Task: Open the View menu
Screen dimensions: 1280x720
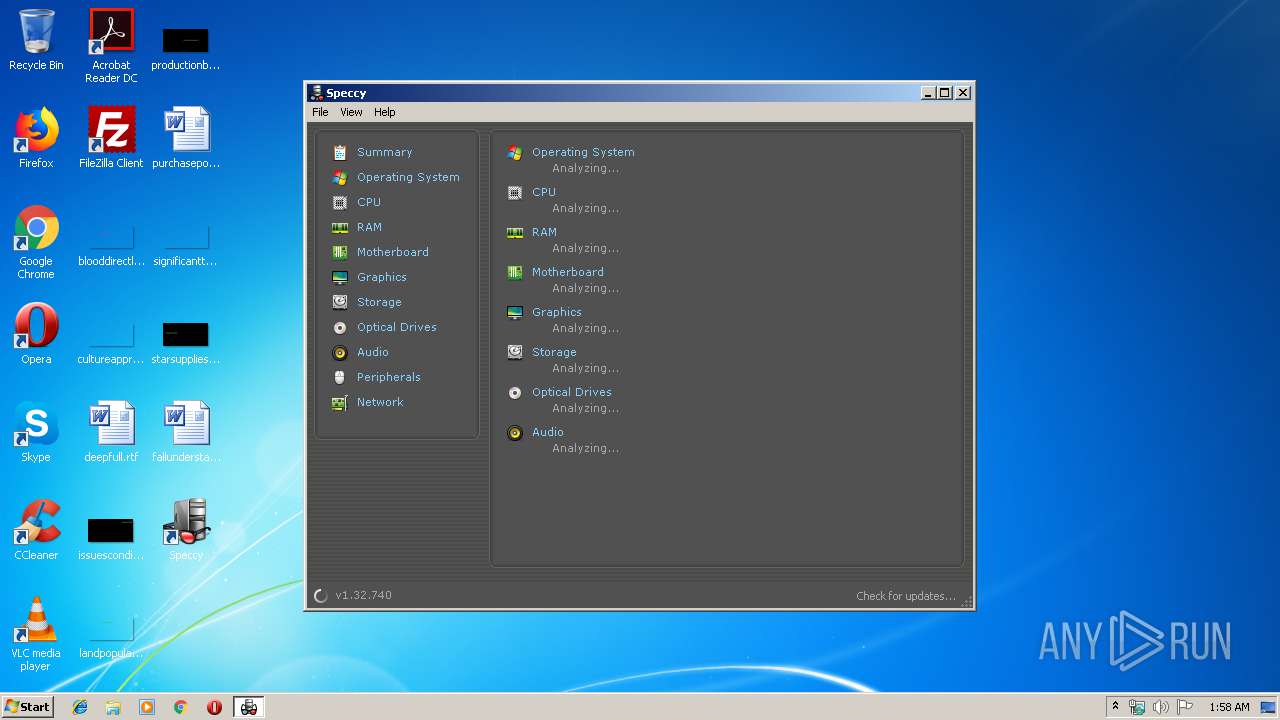Action: (351, 112)
